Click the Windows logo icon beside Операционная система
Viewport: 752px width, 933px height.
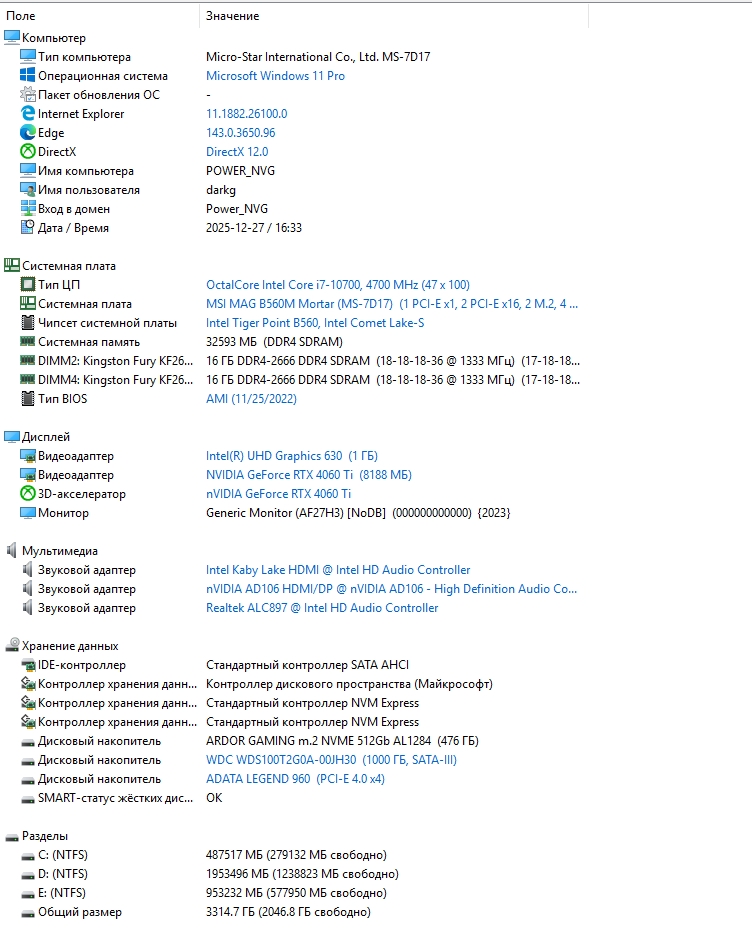tap(27, 76)
